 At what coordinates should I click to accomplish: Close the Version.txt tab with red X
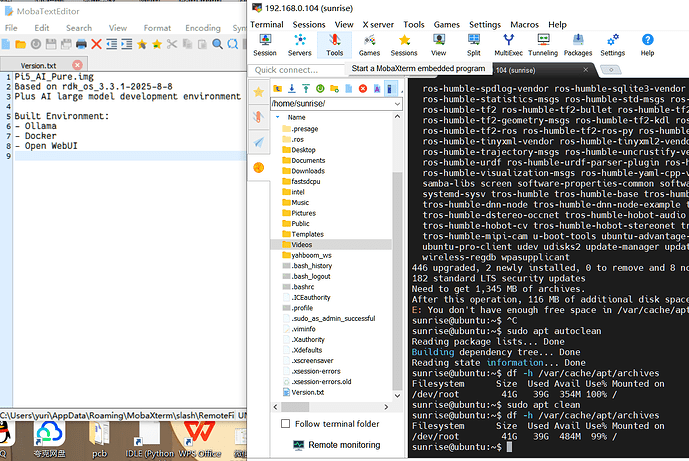77,65
